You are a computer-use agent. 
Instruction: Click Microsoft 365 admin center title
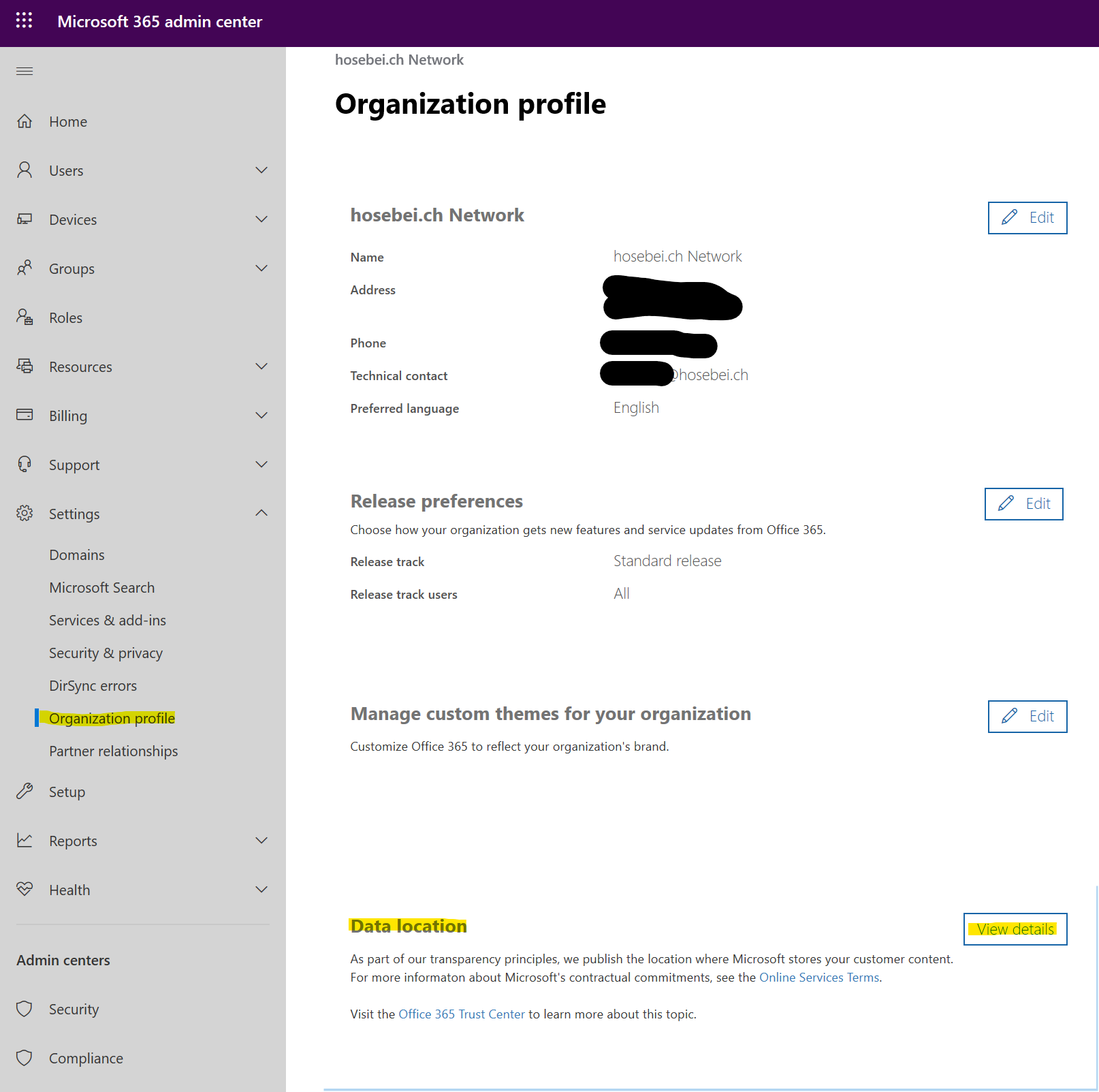click(x=160, y=22)
